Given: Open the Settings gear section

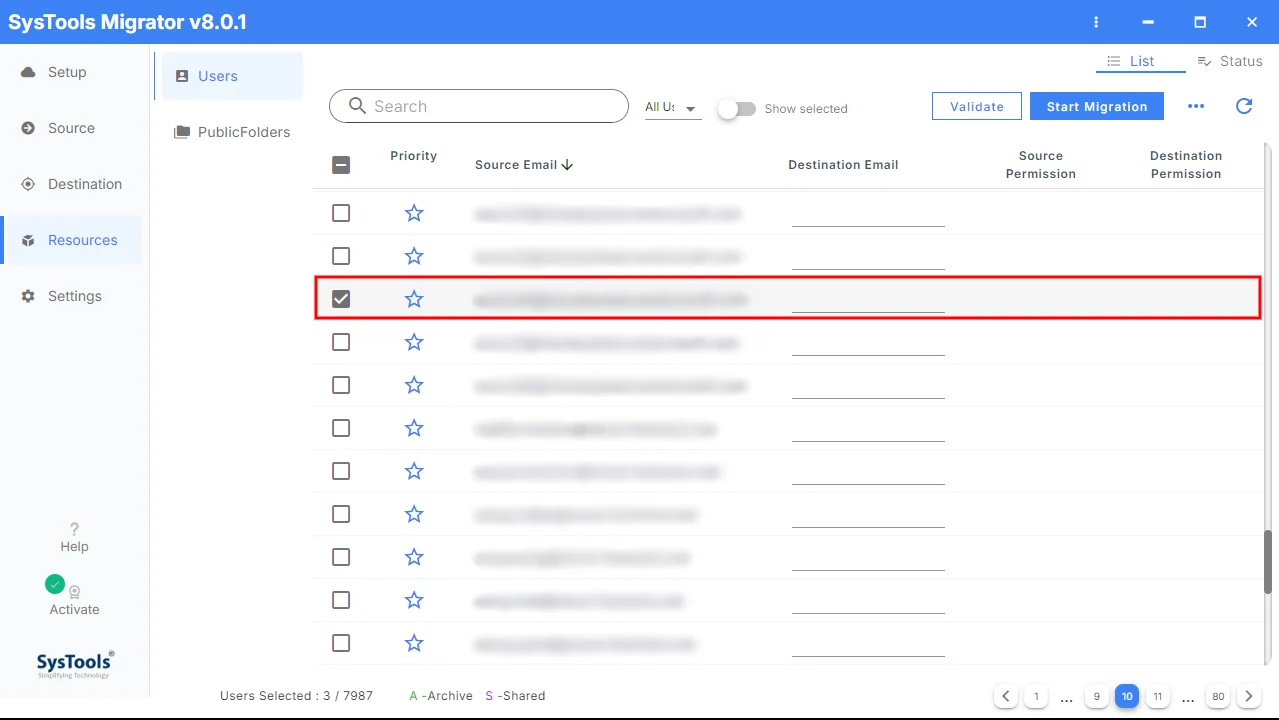Looking at the screenshot, I should 70,296.
